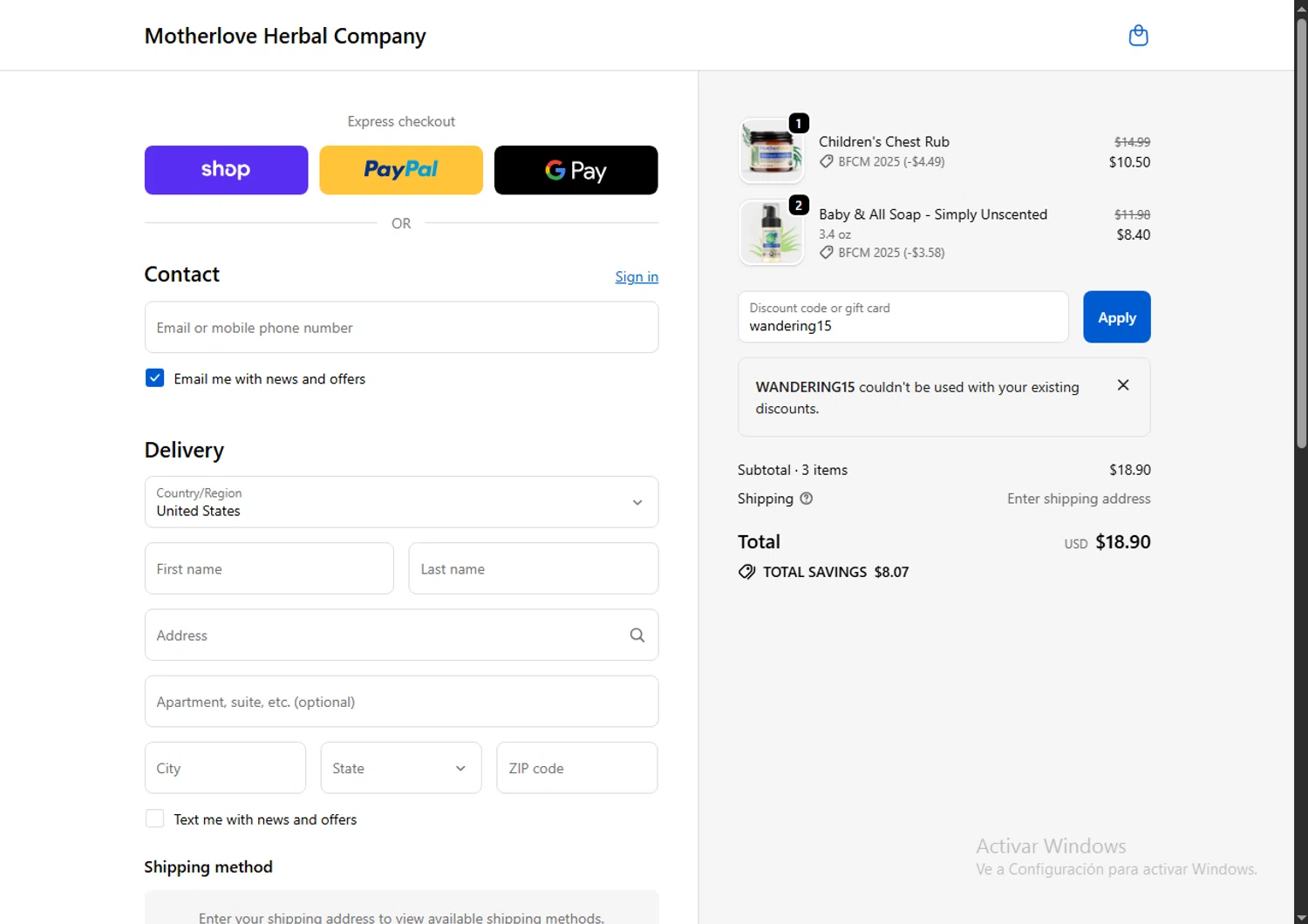Choose Google Pay express checkout
1308x924 pixels.
tap(576, 170)
